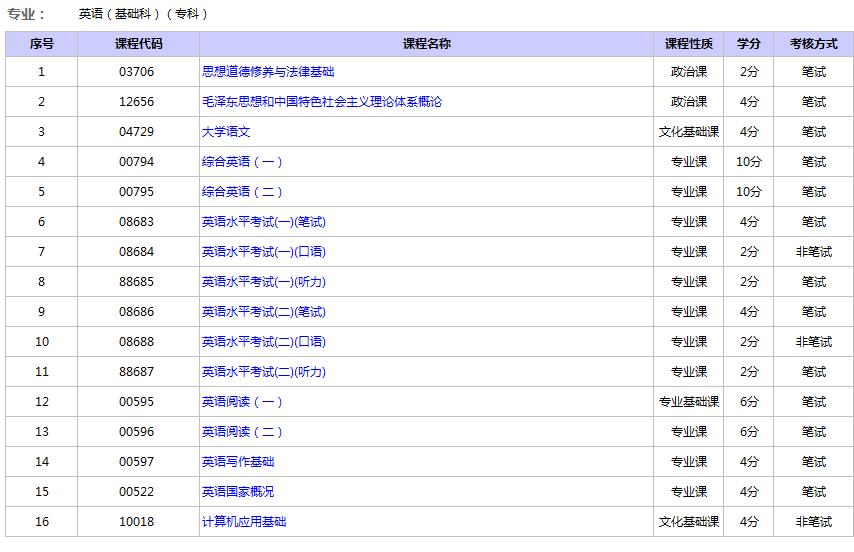Open the 大学语文 course link
The height and width of the screenshot is (552, 854).
(x=226, y=132)
